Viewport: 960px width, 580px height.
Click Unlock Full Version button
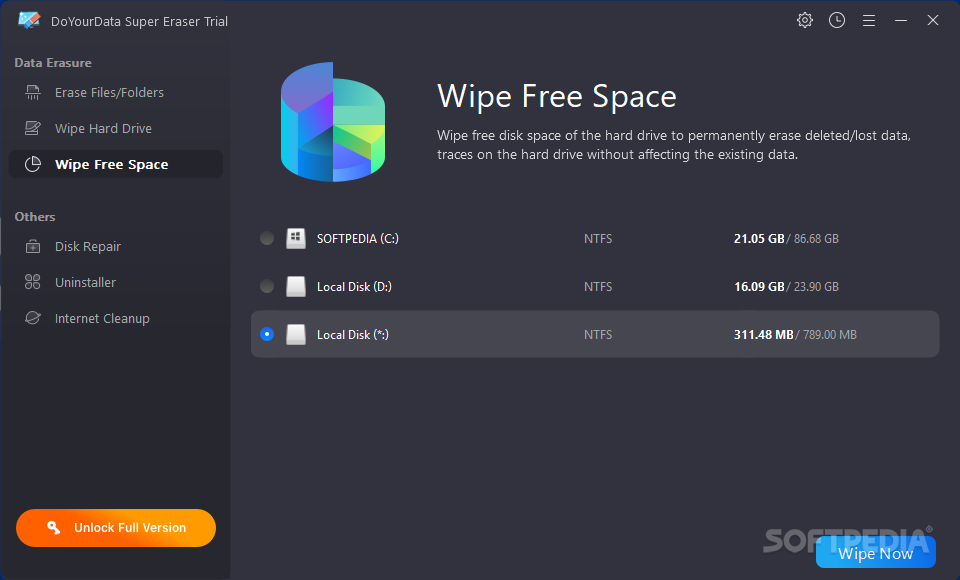116,528
